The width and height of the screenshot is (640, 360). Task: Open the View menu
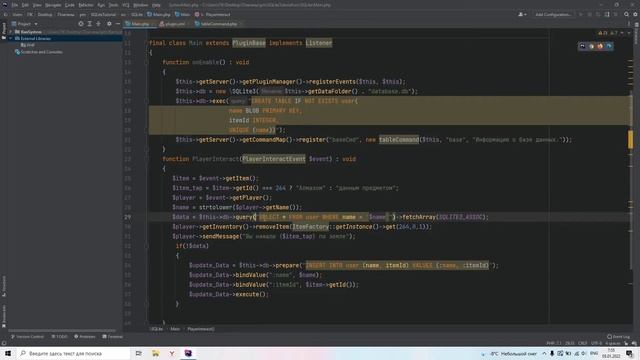[37, 5]
